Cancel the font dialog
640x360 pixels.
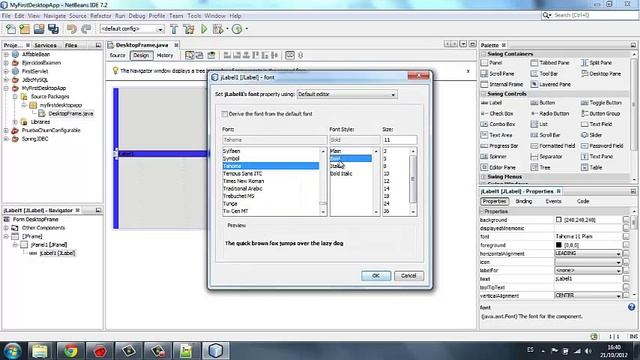pos(408,276)
